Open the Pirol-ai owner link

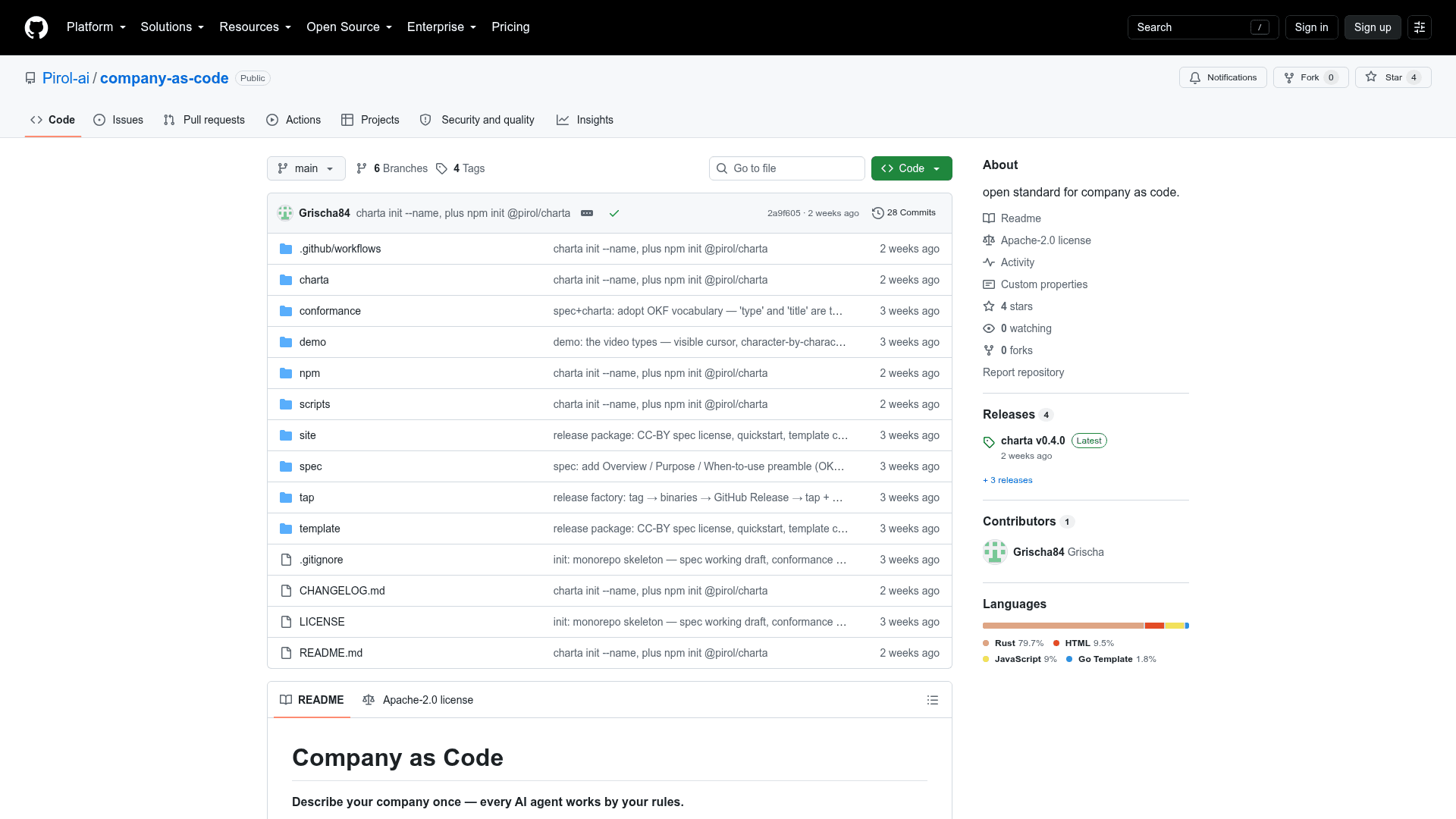coord(66,78)
